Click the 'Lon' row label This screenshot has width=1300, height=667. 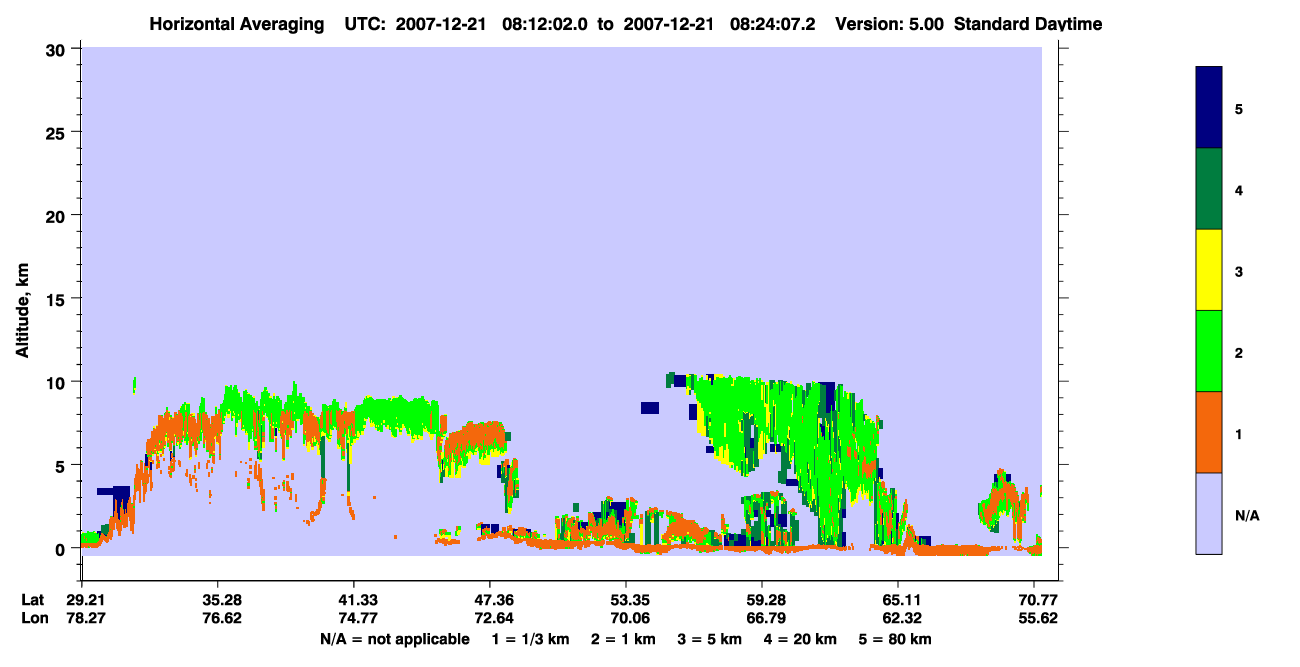click(x=33, y=619)
